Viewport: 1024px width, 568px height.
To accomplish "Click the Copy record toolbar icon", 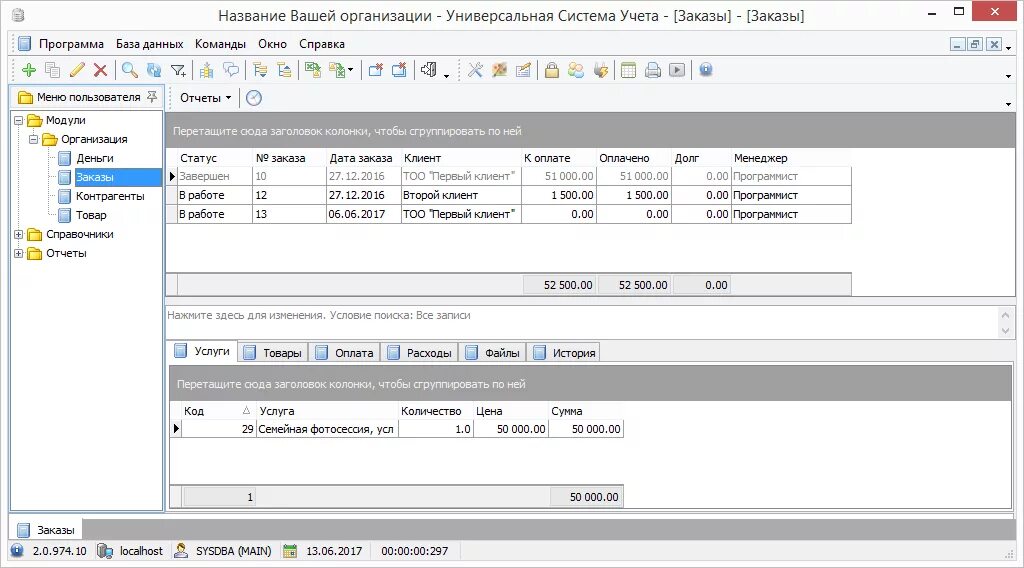I will pyautogui.click(x=53, y=70).
